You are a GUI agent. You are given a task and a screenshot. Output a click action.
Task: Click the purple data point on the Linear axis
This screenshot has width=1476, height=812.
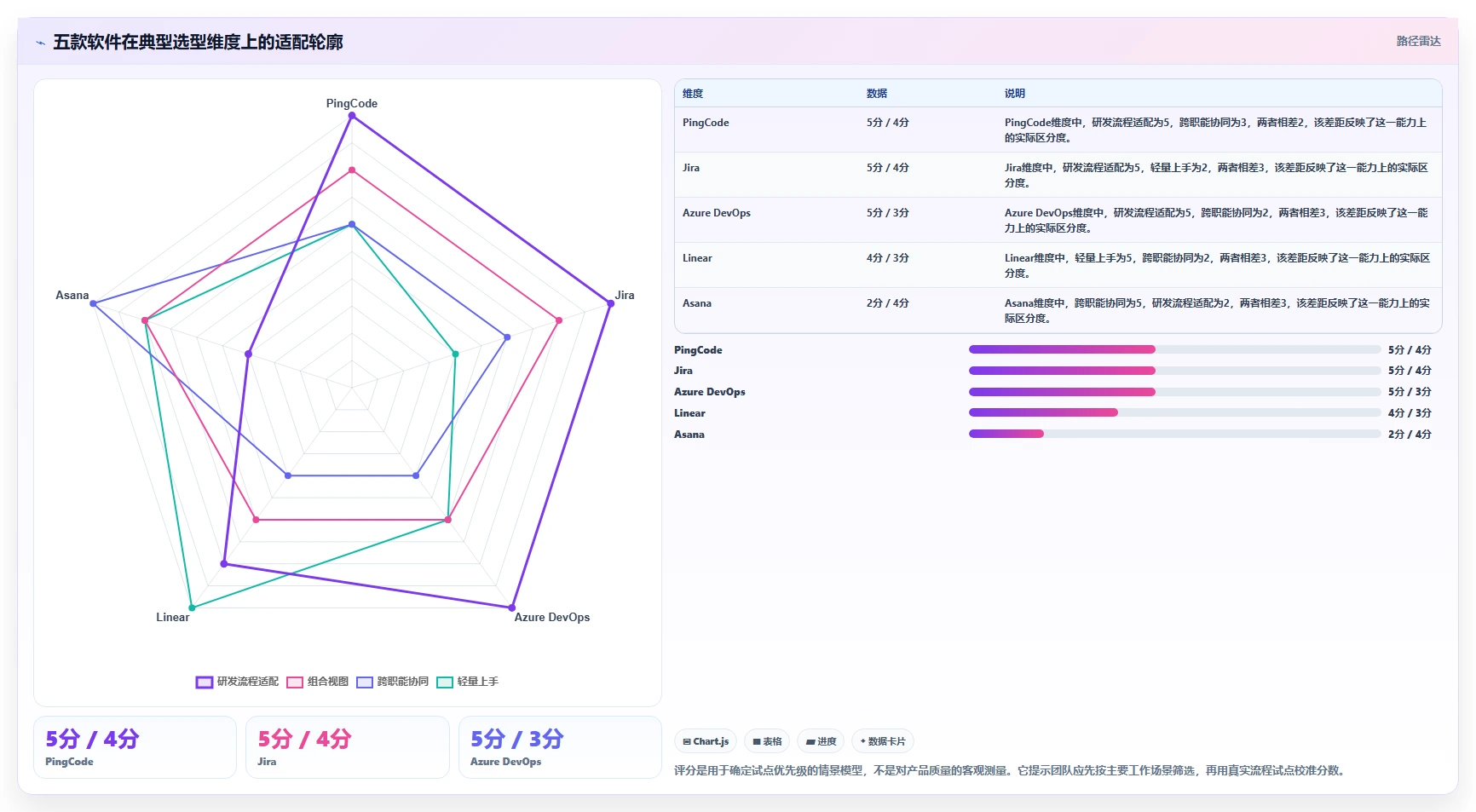pos(224,563)
